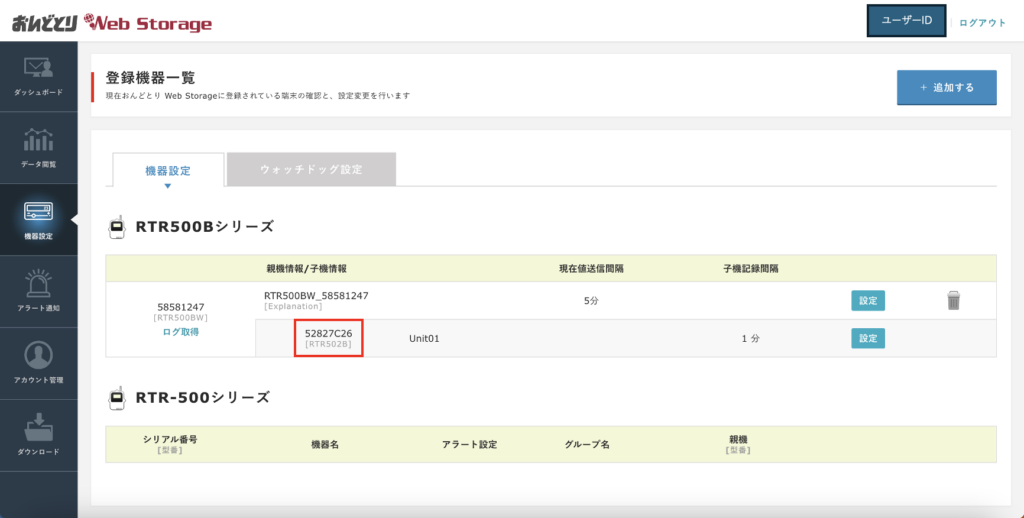Click the ログ取得 link
1024x518 pixels.
point(180,331)
